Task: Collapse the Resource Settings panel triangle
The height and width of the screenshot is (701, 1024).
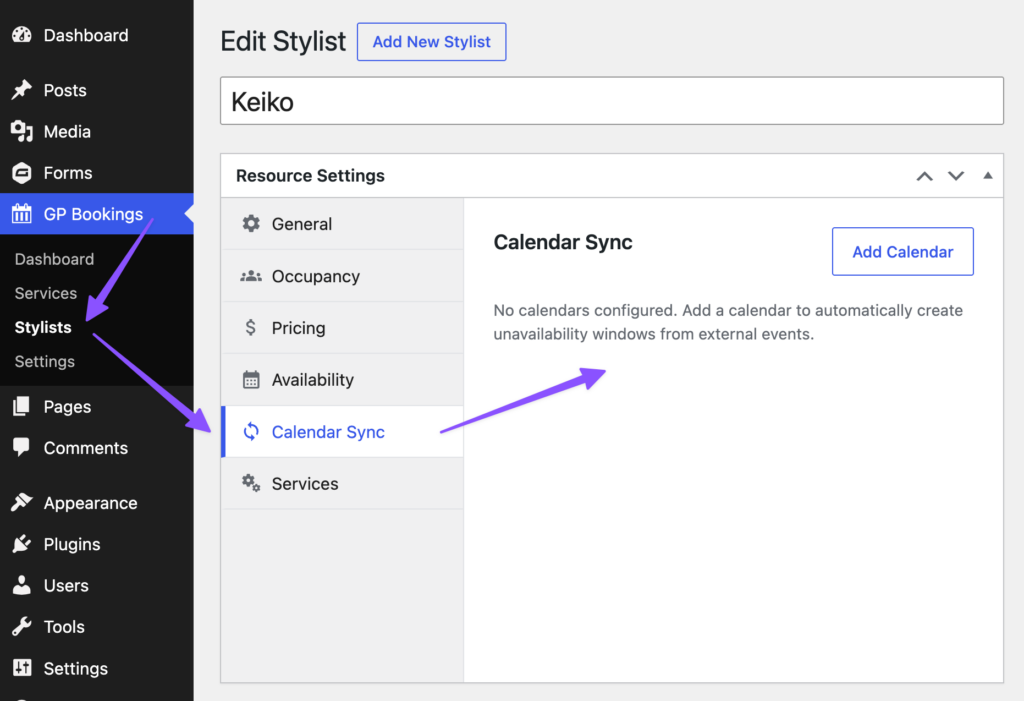Action: pos(987,175)
